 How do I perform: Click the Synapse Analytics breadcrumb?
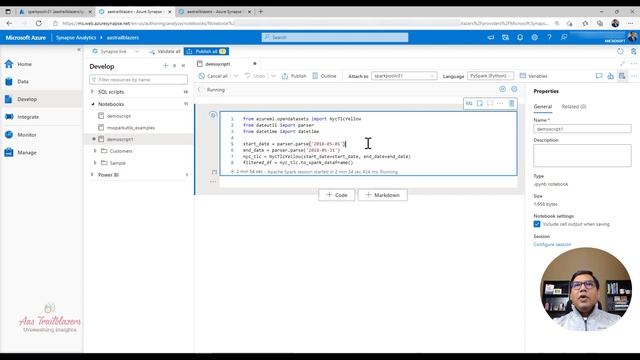[76, 38]
